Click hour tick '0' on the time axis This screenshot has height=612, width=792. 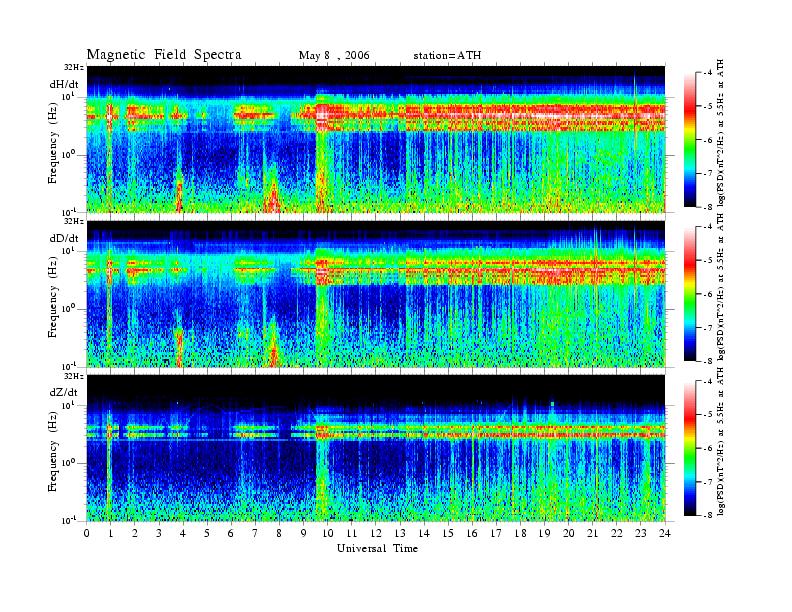pos(87,534)
